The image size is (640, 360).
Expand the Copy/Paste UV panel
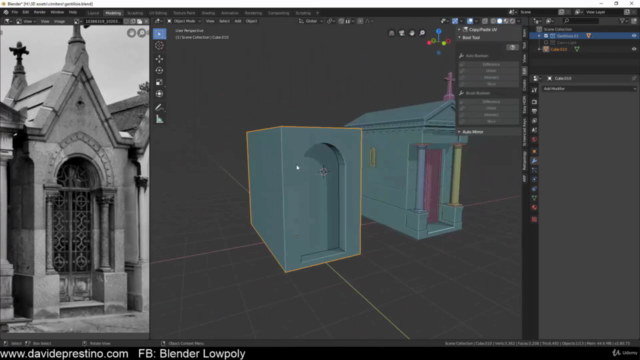[459, 30]
